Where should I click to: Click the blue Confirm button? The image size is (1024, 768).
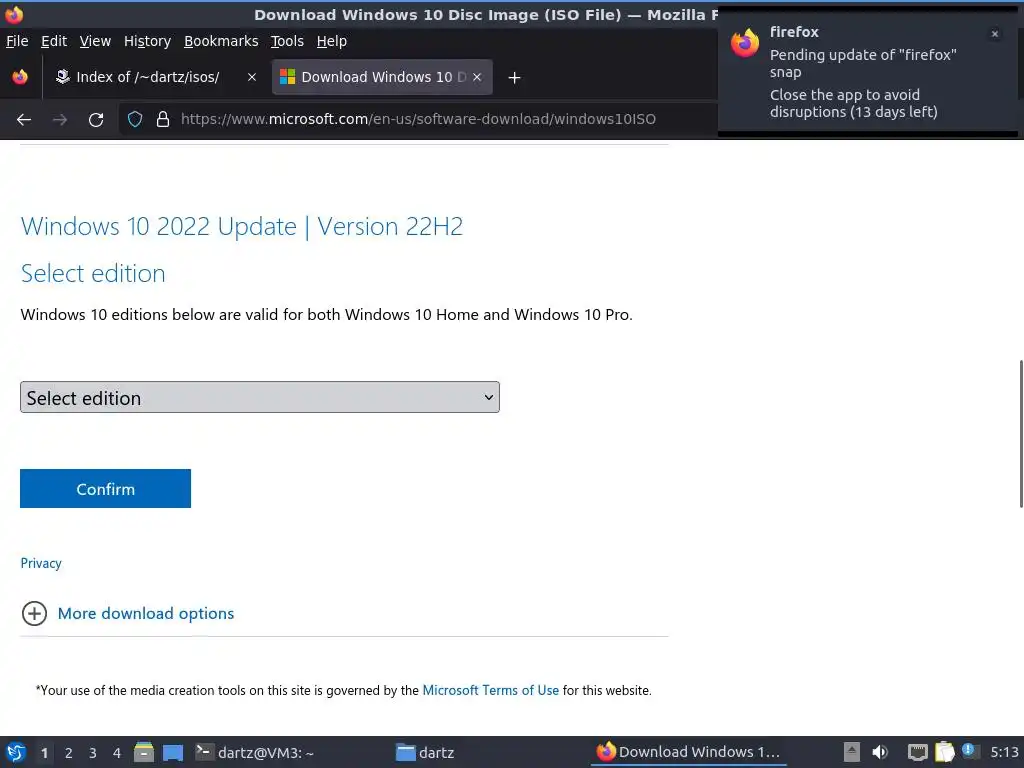point(105,488)
